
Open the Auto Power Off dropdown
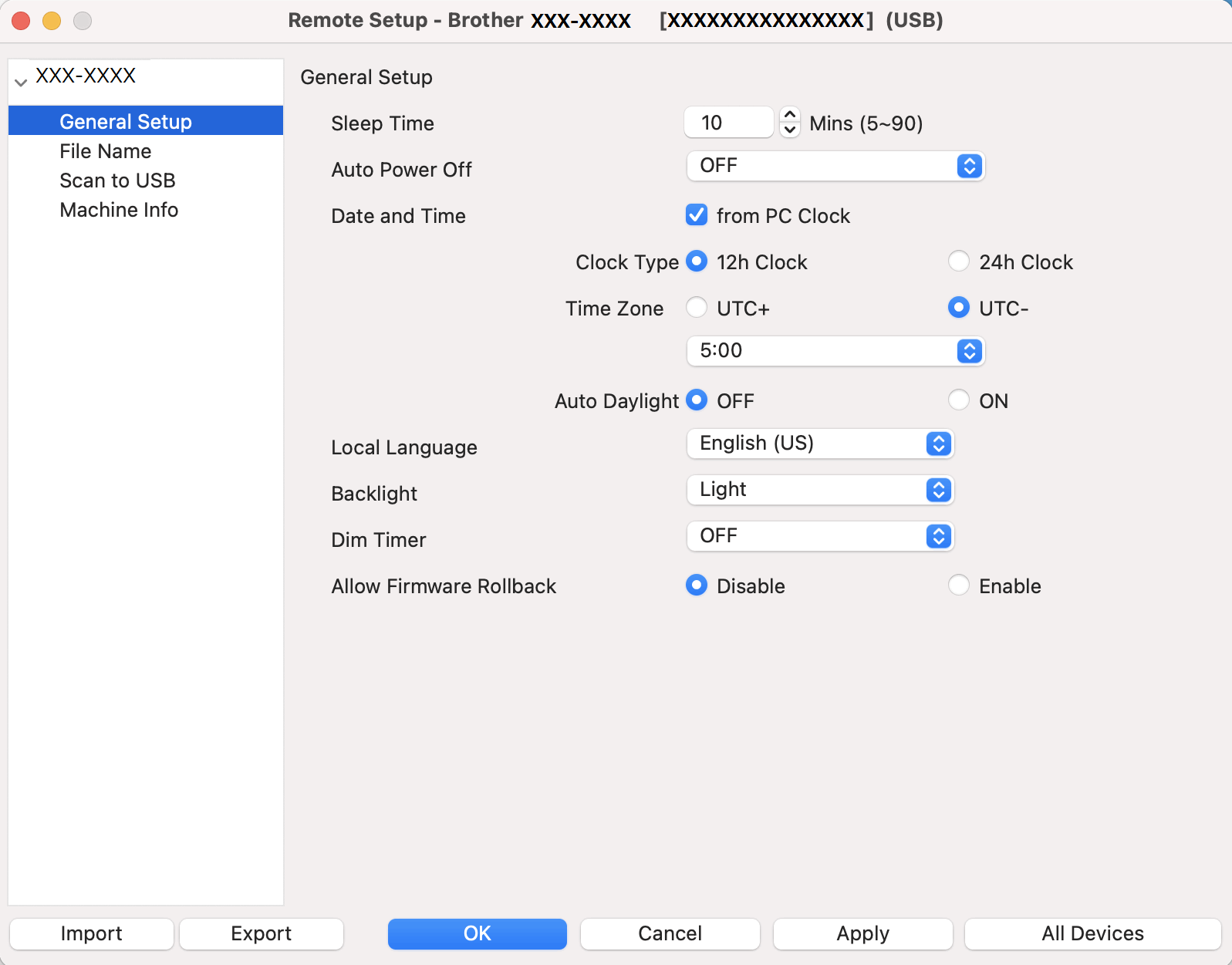pos(835,166)
